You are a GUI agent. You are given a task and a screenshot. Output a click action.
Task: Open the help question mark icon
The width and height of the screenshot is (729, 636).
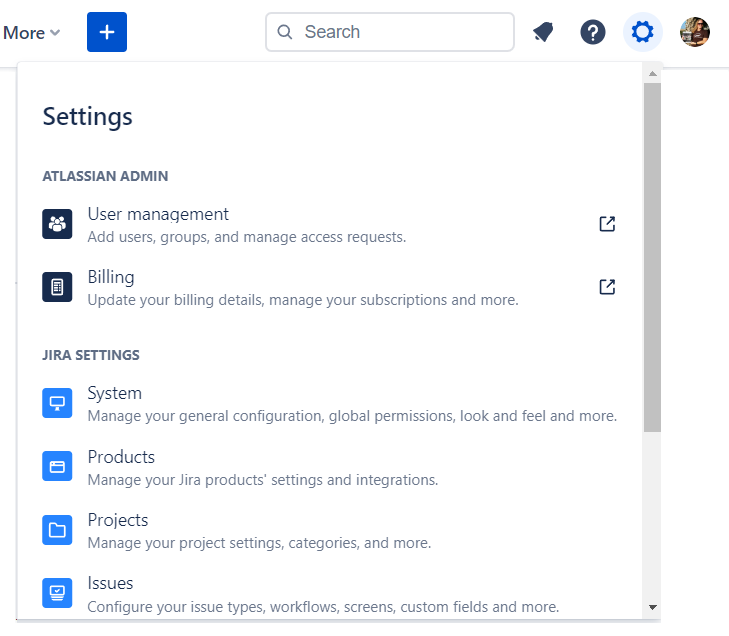click(x=593, y=32)
